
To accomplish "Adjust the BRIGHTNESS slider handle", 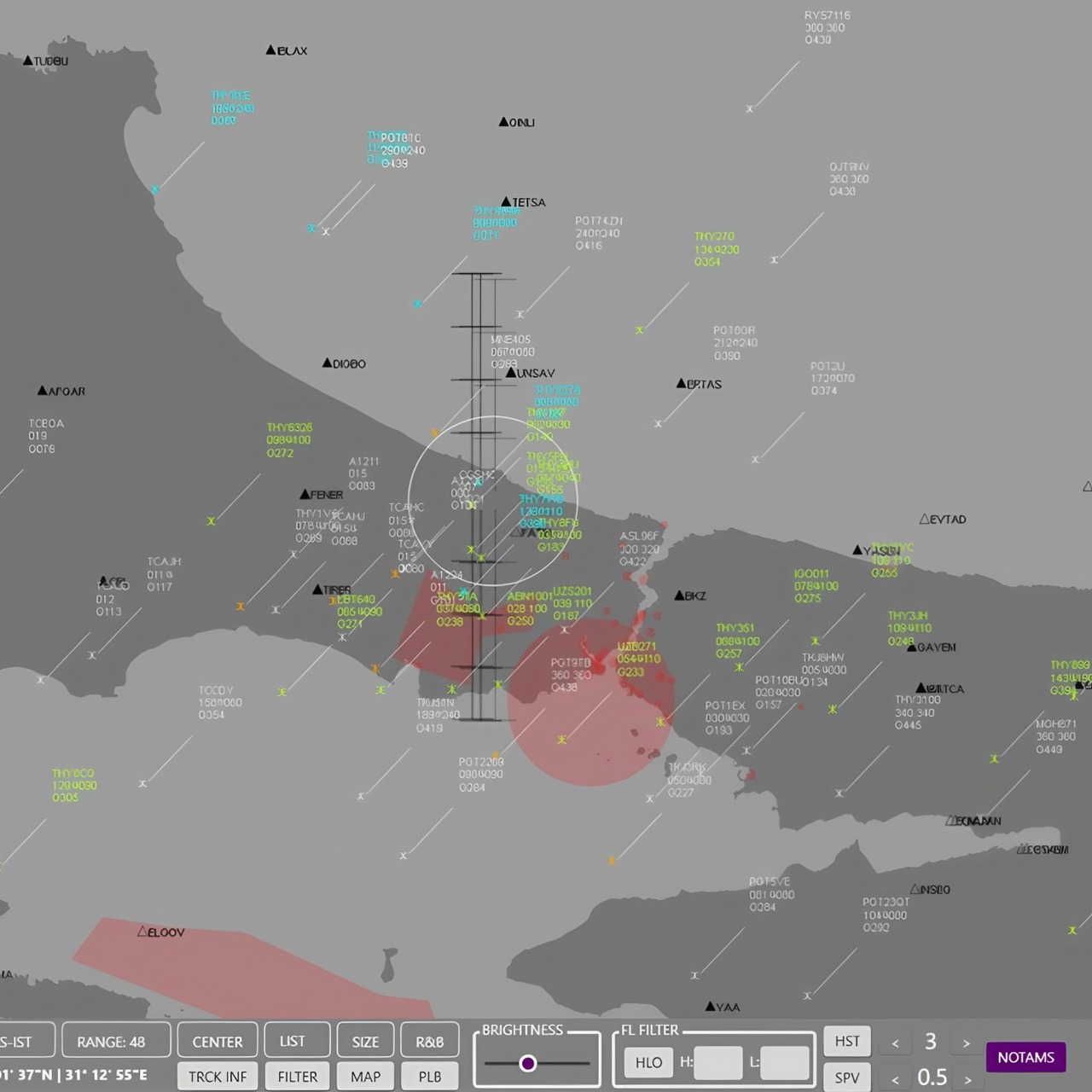I will [x=528, y=1063].
